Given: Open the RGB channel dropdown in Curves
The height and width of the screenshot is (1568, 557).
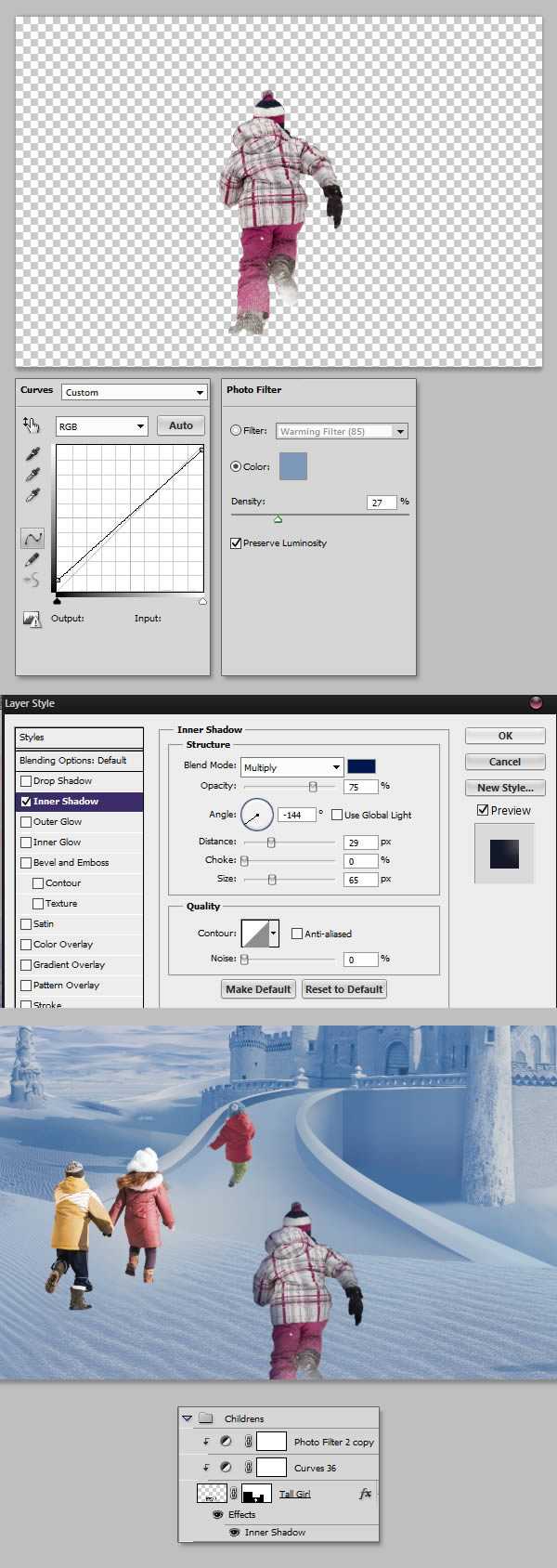Looking at the screenshot, I should 101,426.
